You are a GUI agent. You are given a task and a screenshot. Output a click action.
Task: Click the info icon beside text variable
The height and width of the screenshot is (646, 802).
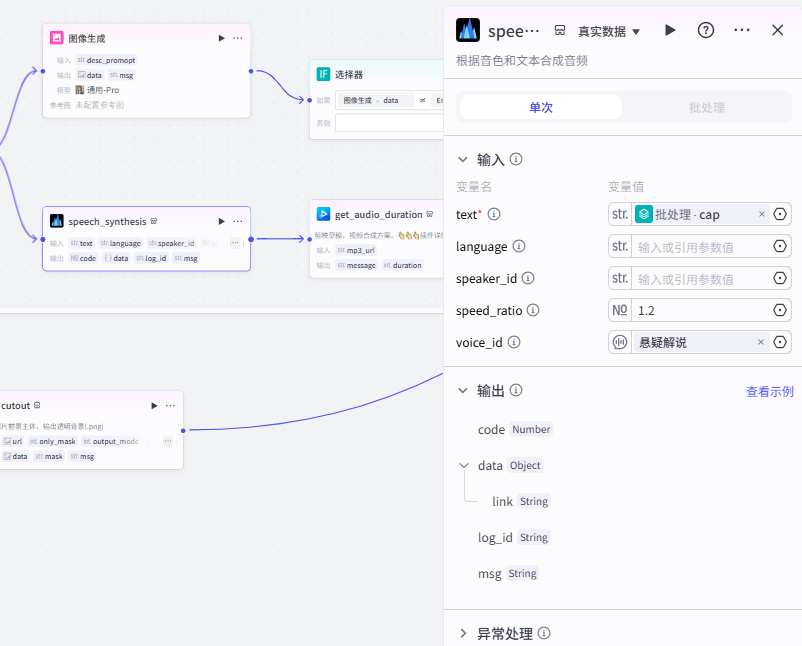pyautogui.click(x=494, y=214)
